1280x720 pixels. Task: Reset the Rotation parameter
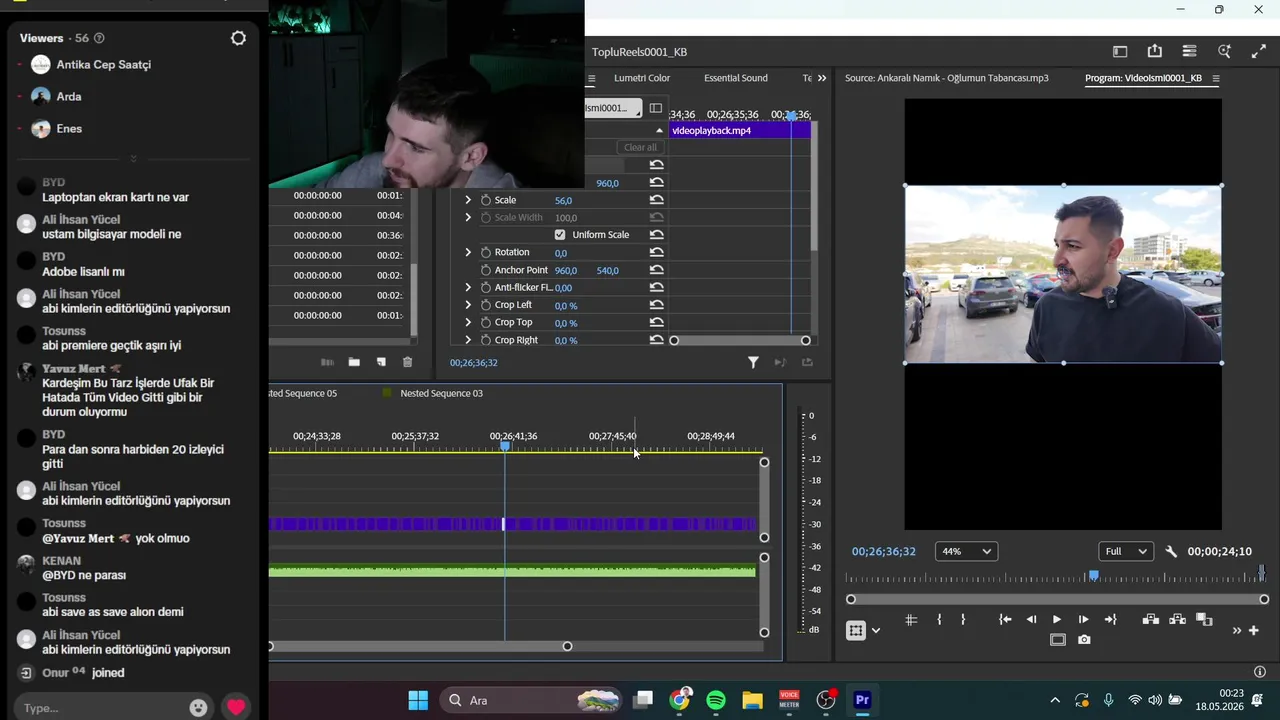[656, 253]
